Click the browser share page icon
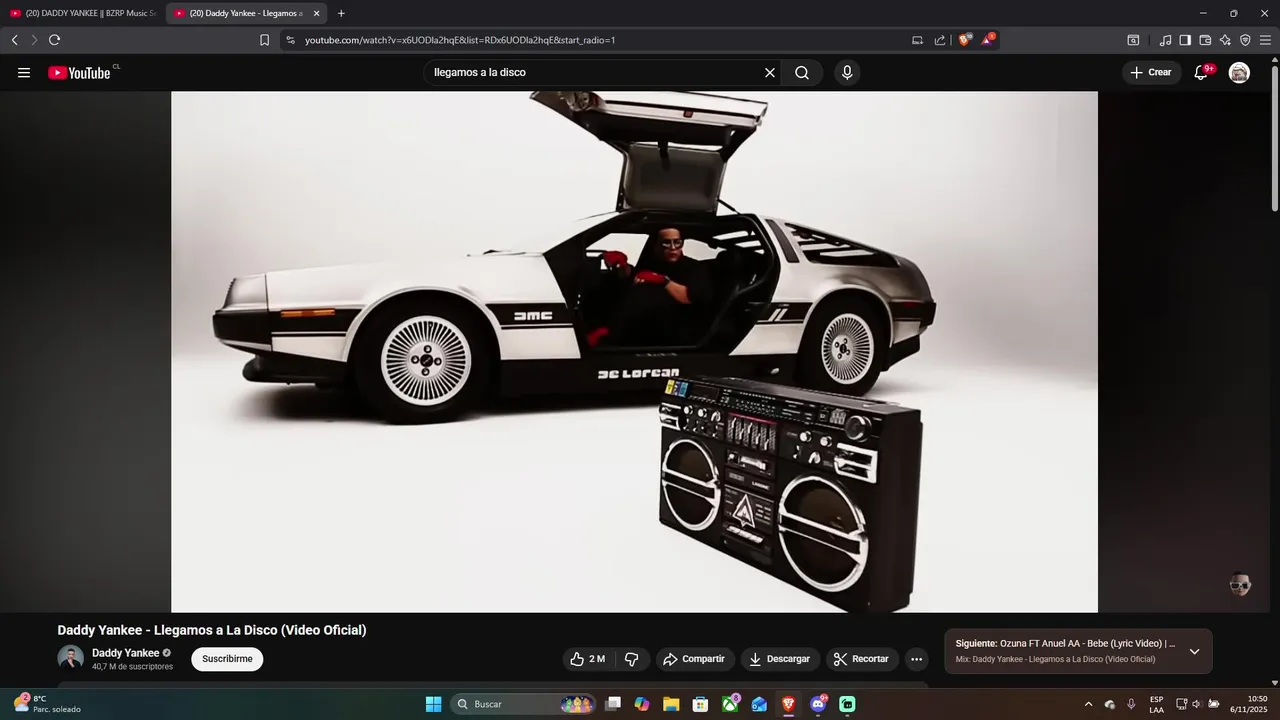1280x720 pixels. click(940, 40)
